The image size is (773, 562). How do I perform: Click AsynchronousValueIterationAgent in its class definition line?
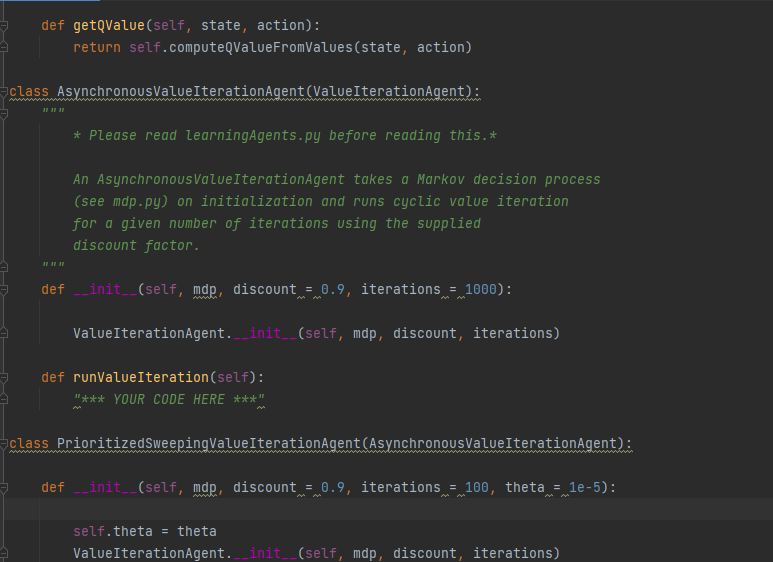(181, 92)
